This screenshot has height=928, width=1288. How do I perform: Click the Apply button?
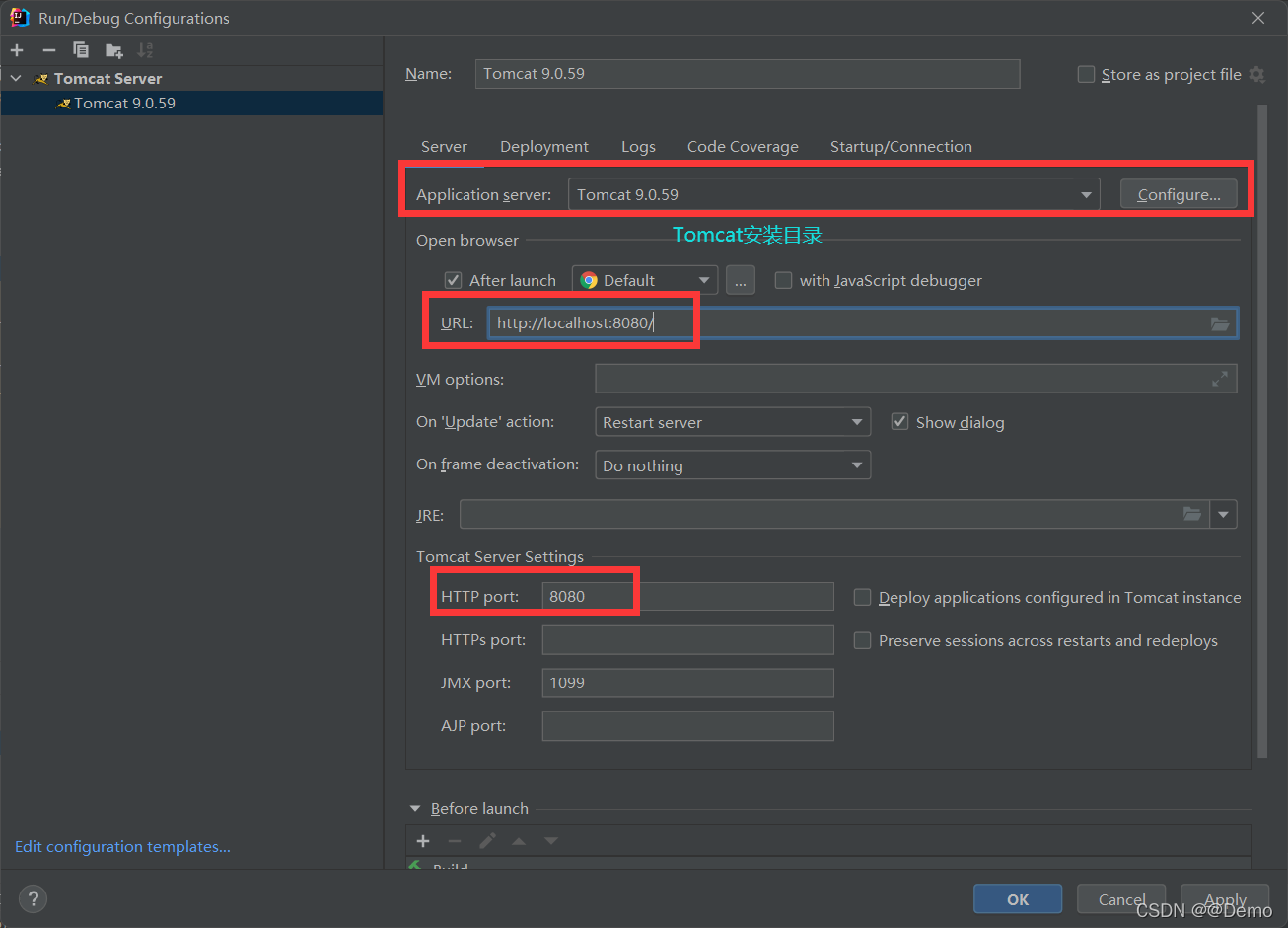click(x=1226, y=899)
